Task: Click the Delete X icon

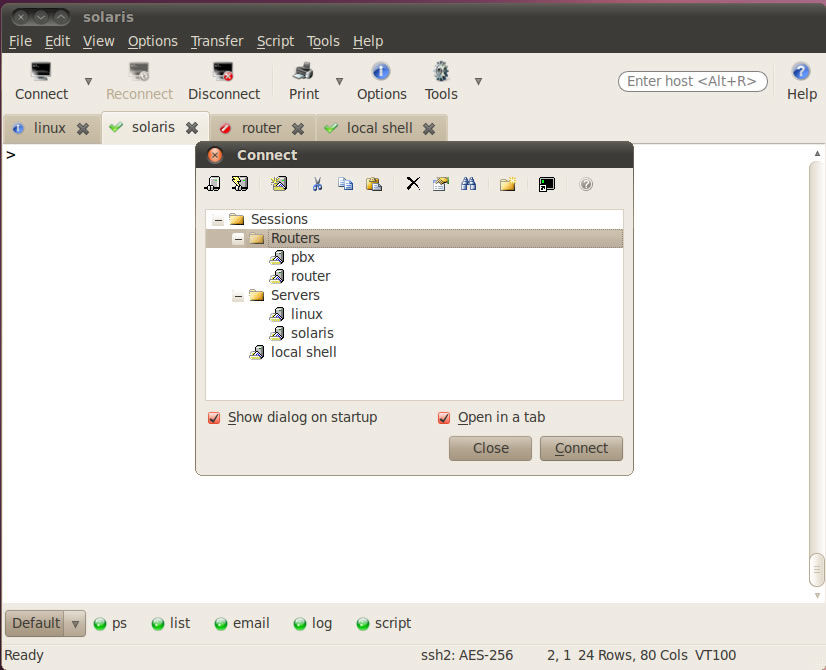Action: tap(413, 184)
